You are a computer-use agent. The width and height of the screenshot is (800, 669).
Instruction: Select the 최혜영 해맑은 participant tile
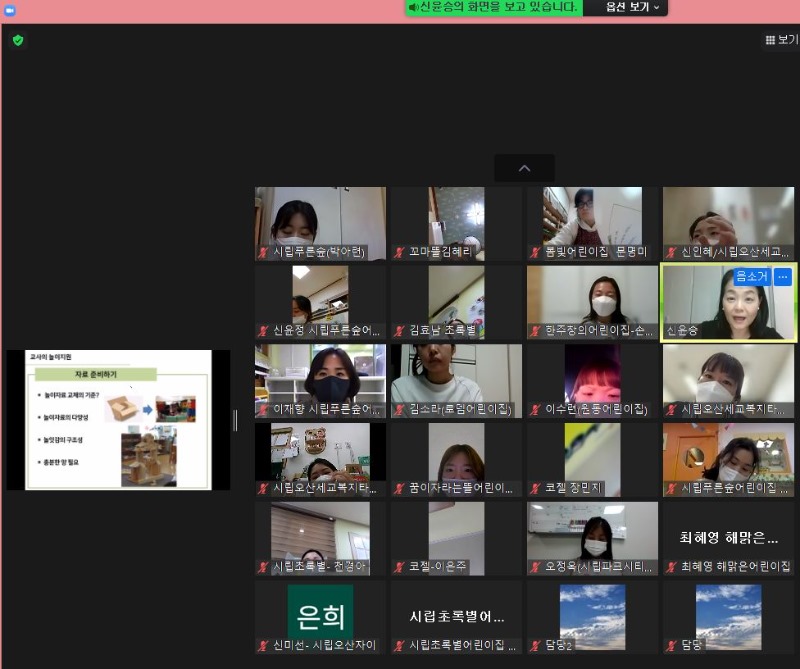click(729, 538)
